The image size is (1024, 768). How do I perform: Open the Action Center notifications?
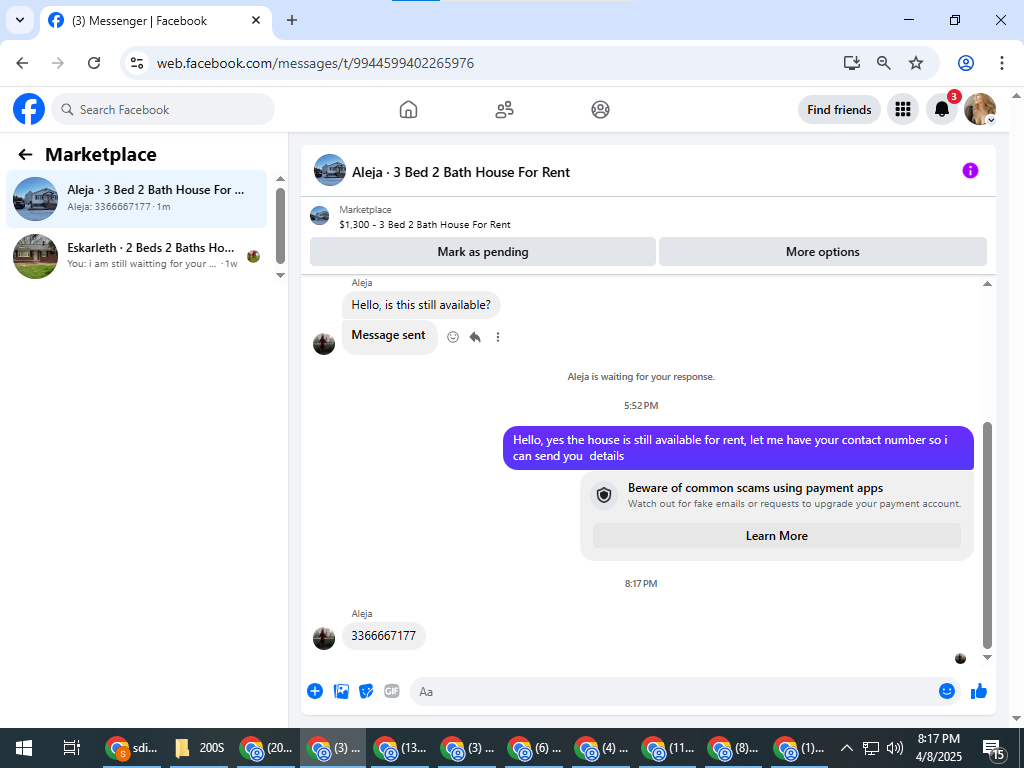coord(995,750)
